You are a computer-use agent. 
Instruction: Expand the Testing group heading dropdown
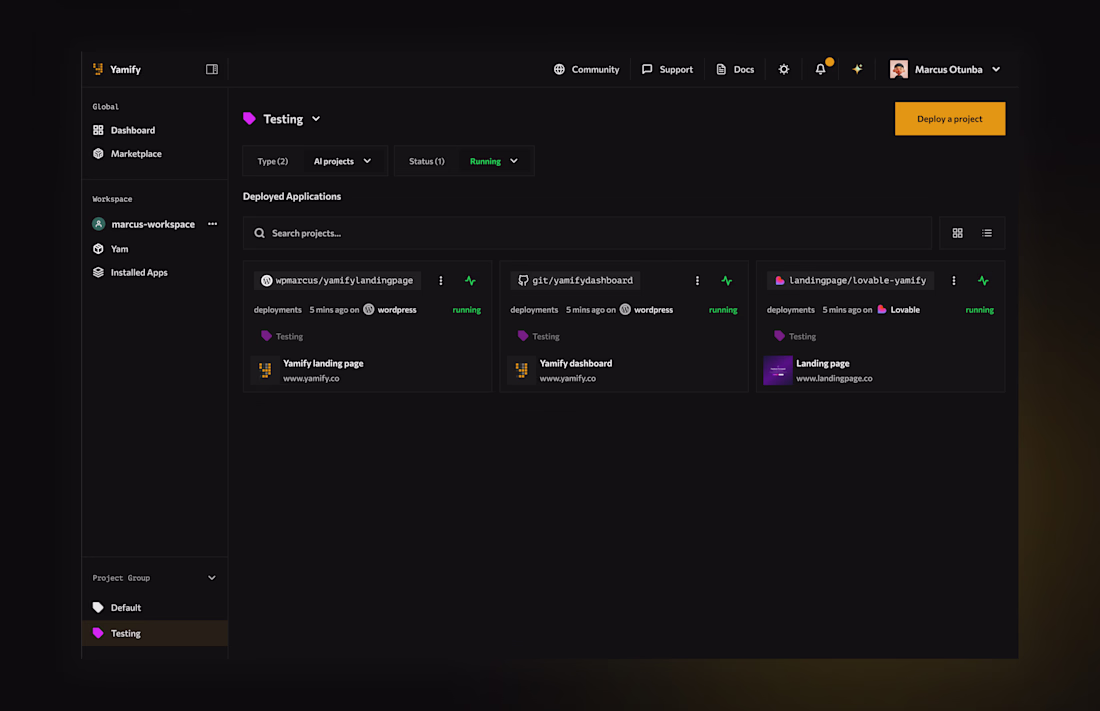click(316, 119)
